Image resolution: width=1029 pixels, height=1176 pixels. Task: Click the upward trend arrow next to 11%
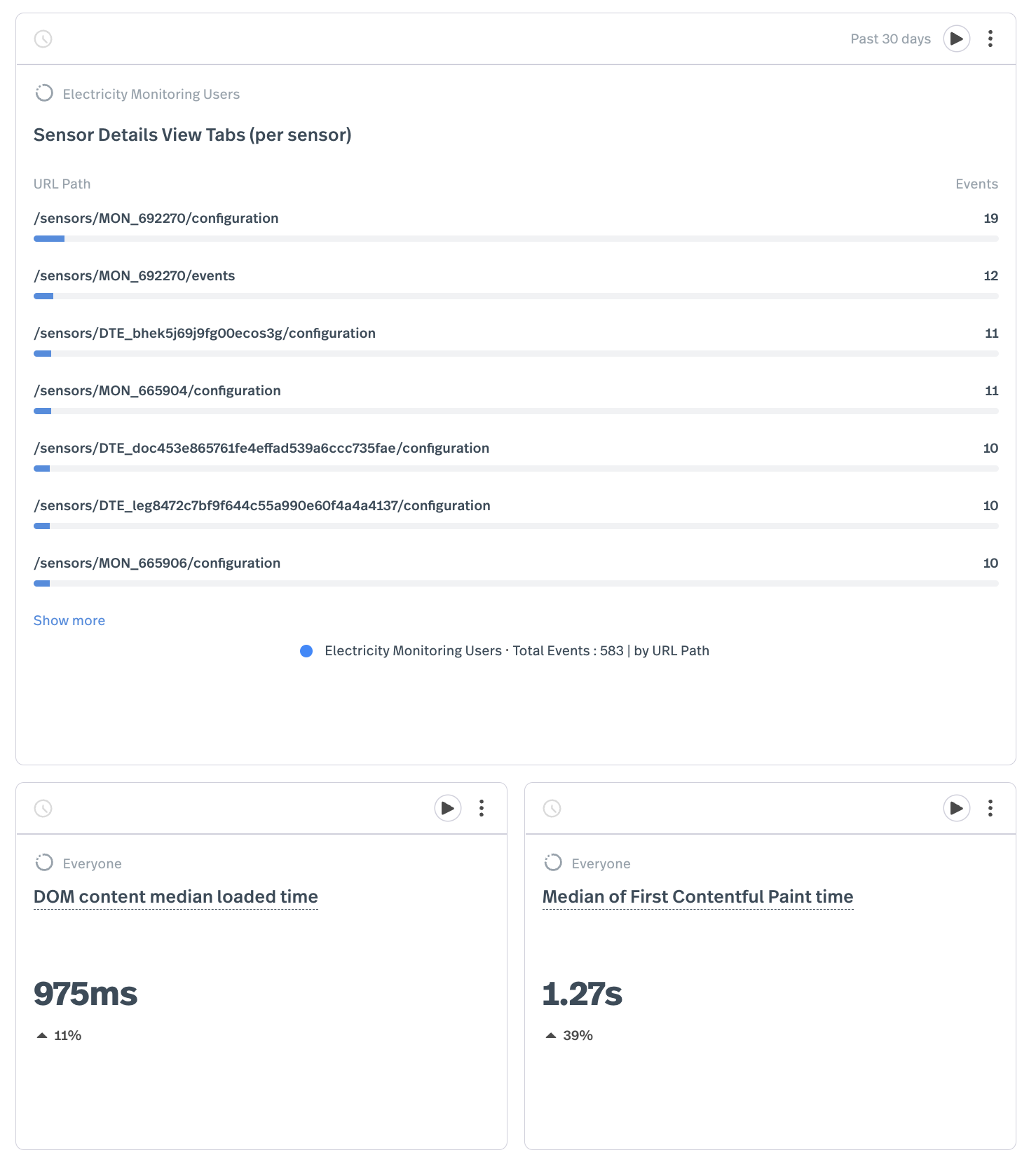pyautogui.click(x=42, y=1035)
